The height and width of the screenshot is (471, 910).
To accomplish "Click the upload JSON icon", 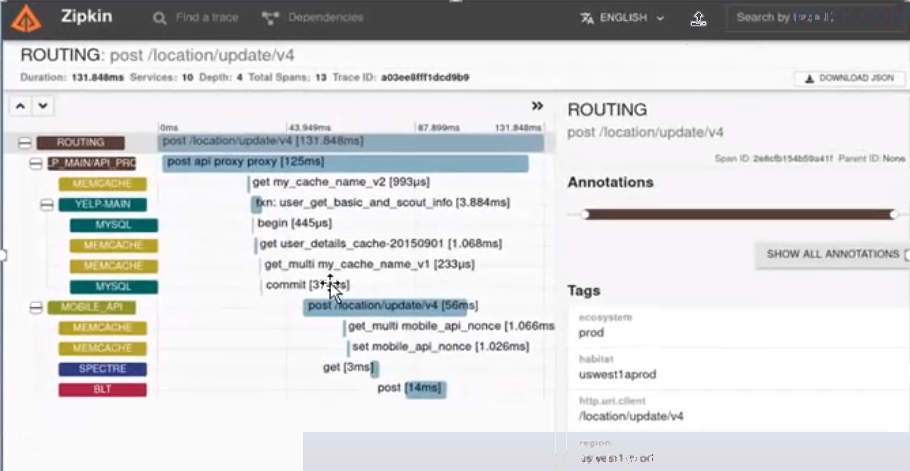I will click(x=699, y=19).
